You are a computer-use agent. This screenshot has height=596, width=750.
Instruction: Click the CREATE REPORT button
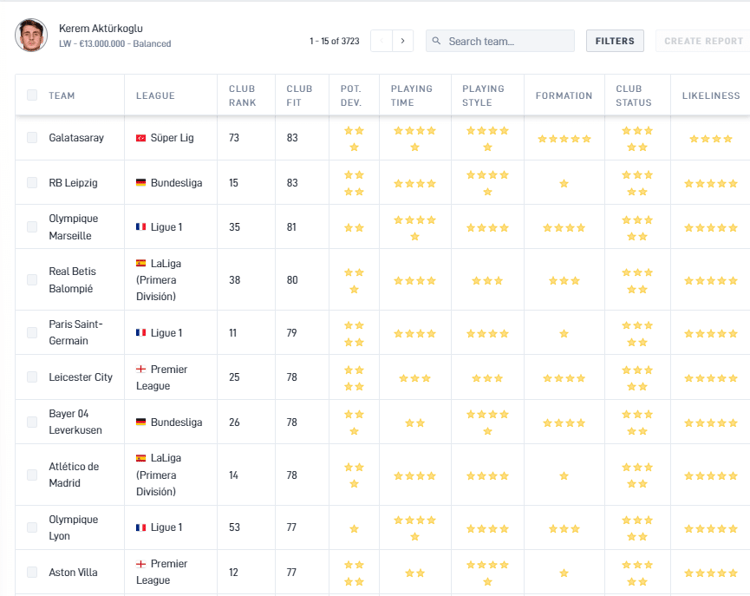703,41
